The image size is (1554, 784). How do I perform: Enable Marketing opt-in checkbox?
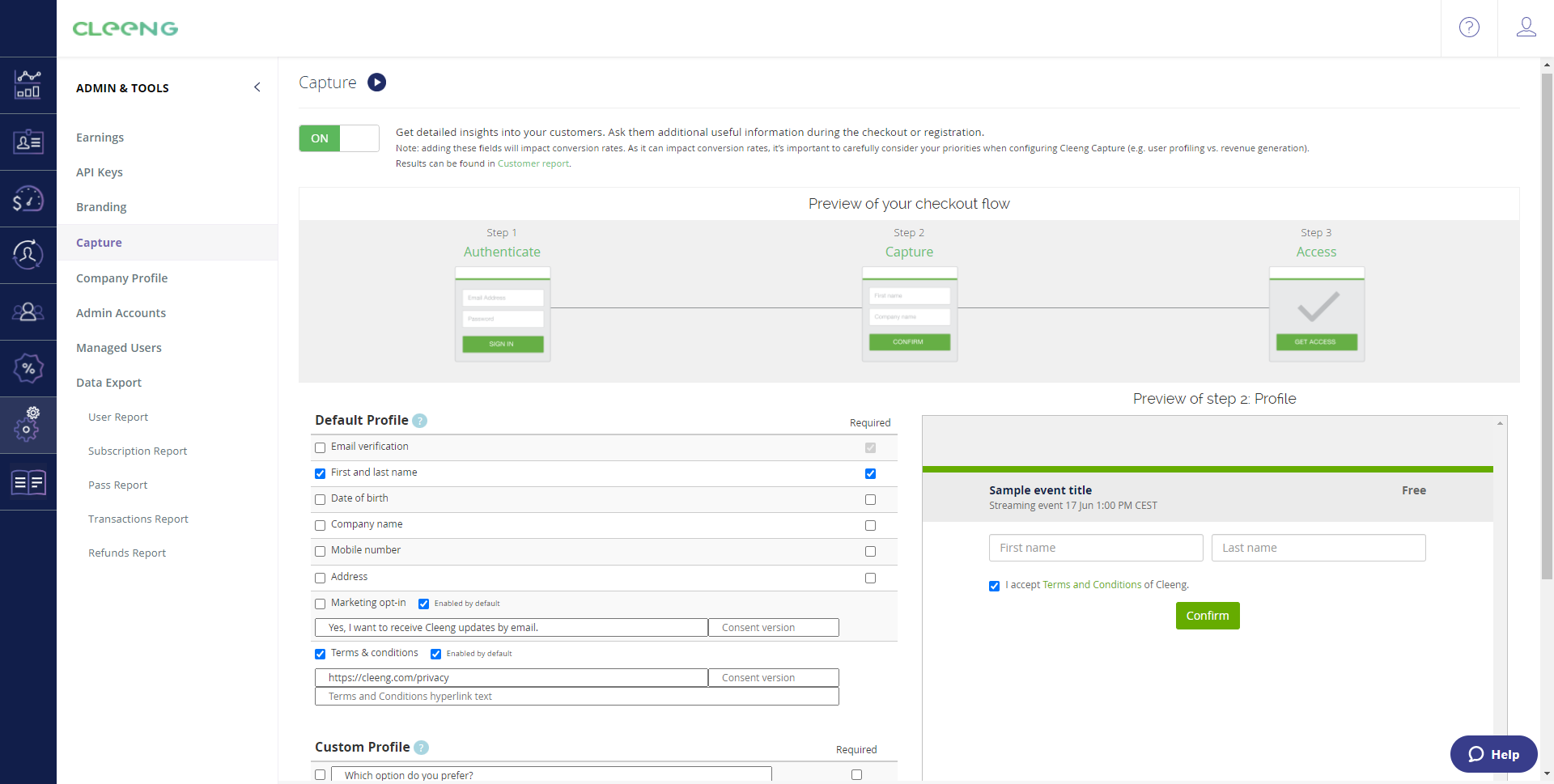click(320, 604)
